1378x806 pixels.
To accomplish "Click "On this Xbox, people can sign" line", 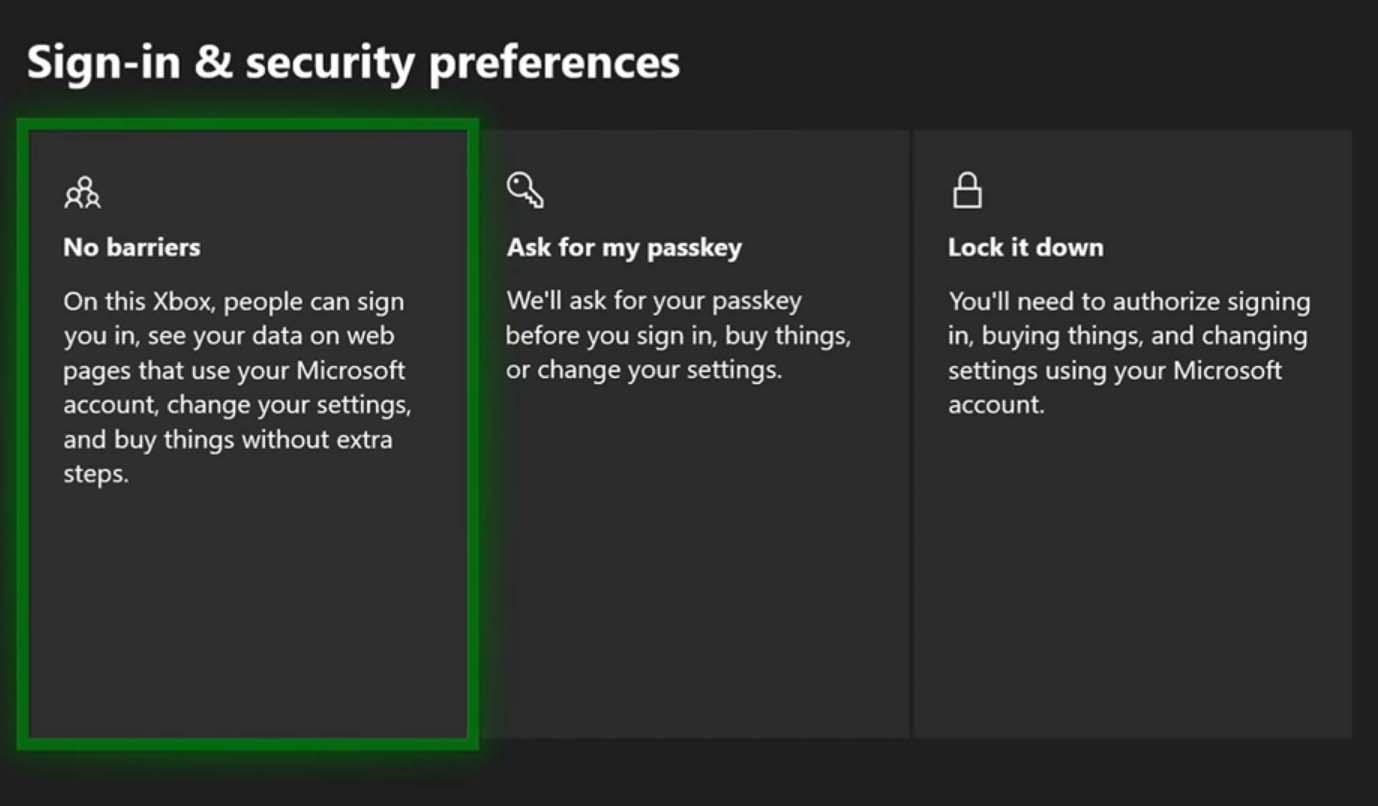I will tap(234, 301).
